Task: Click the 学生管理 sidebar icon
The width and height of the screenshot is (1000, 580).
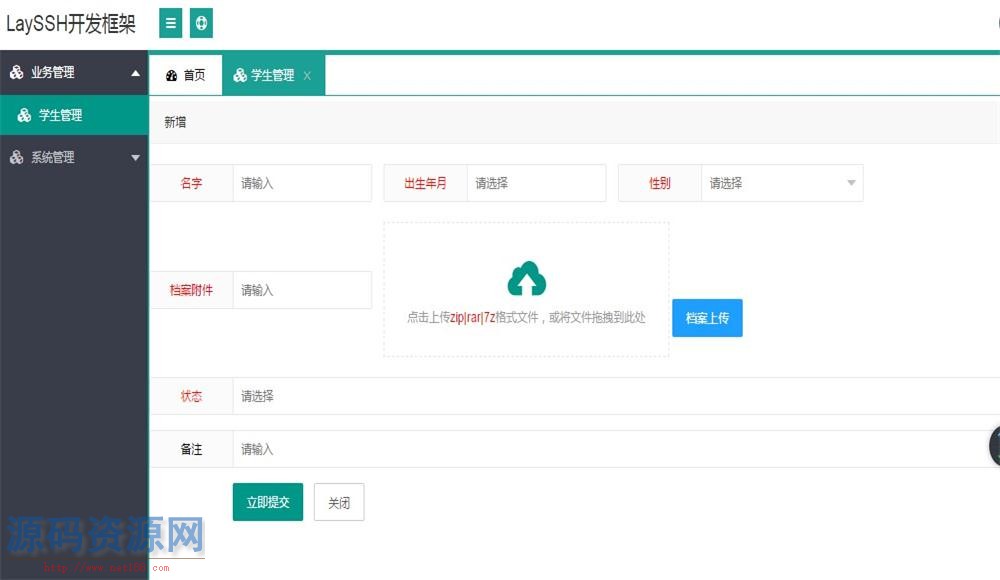Action: pos(24,115)
